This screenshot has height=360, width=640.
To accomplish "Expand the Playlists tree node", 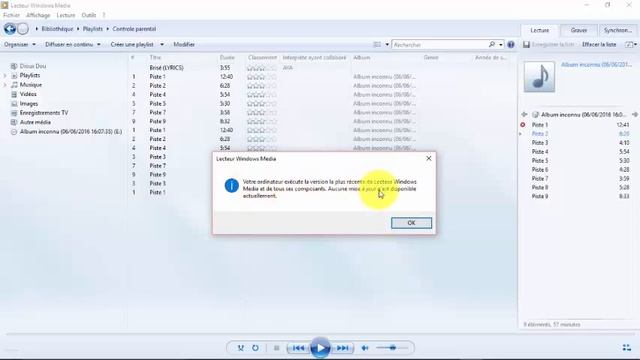I will tap(5, 76).
